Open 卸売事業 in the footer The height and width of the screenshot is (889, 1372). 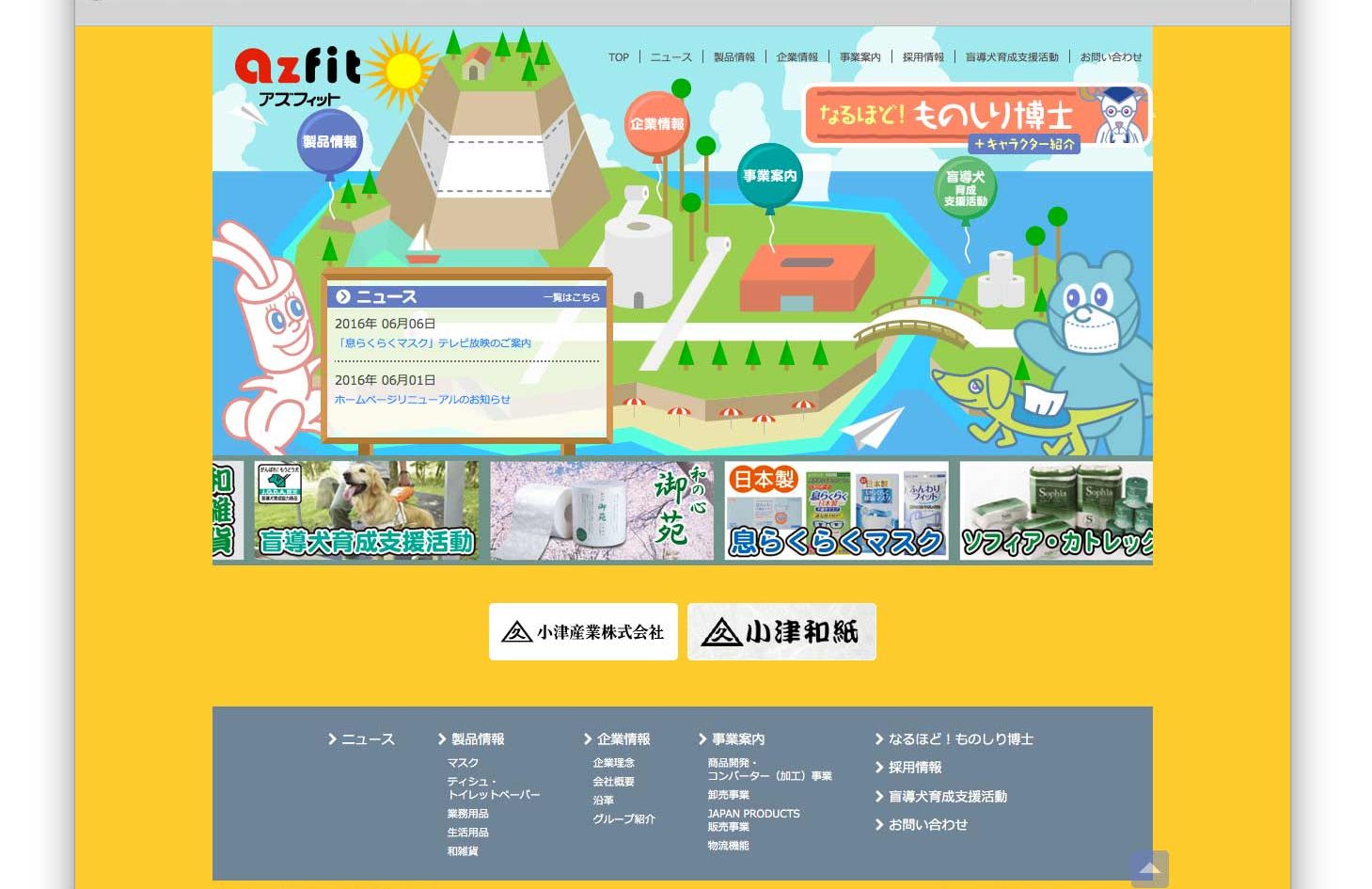(x=728, y=795)
